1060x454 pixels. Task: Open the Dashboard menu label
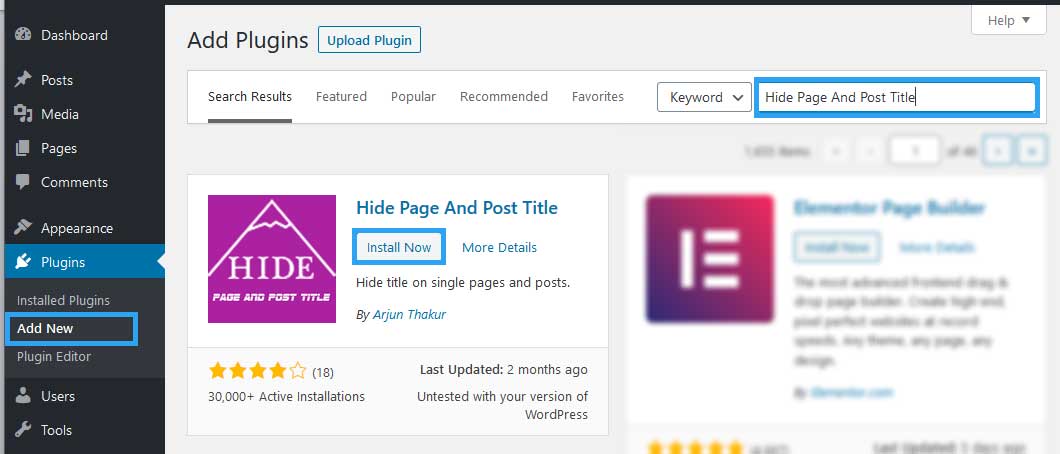74,35
